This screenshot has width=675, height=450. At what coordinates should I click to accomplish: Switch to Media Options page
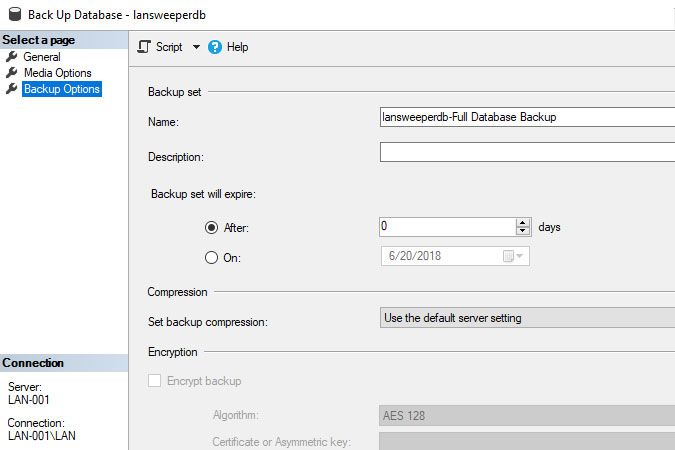tap(57, 73)
